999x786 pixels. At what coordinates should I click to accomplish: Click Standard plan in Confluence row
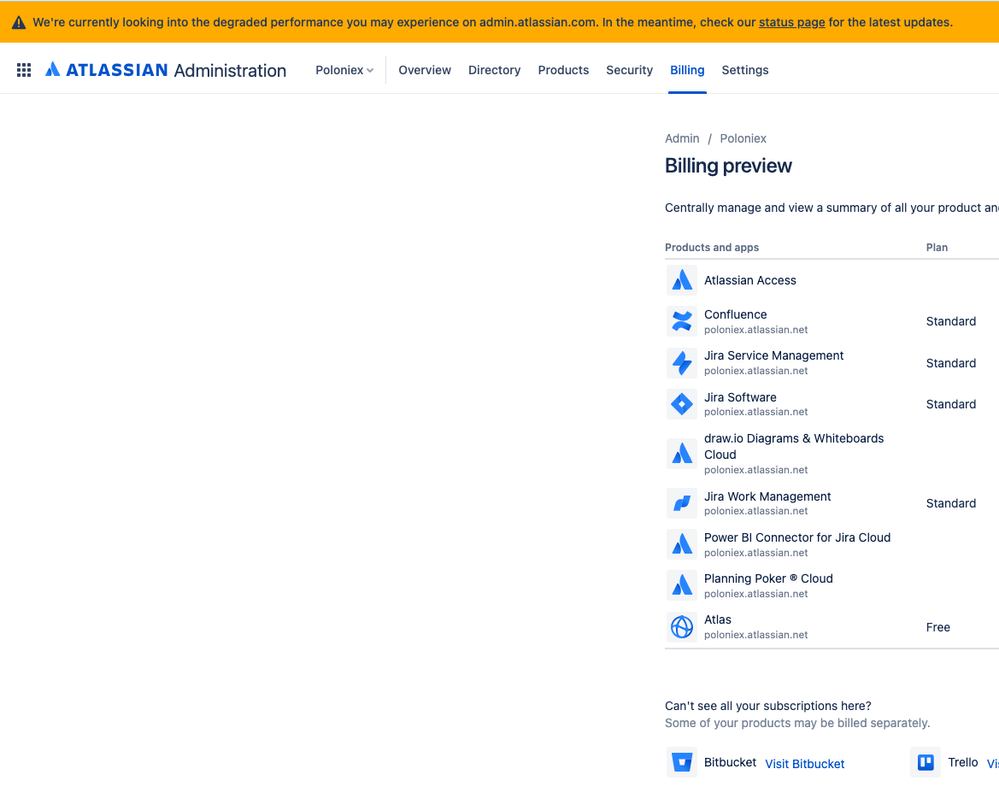coord(951,322)
